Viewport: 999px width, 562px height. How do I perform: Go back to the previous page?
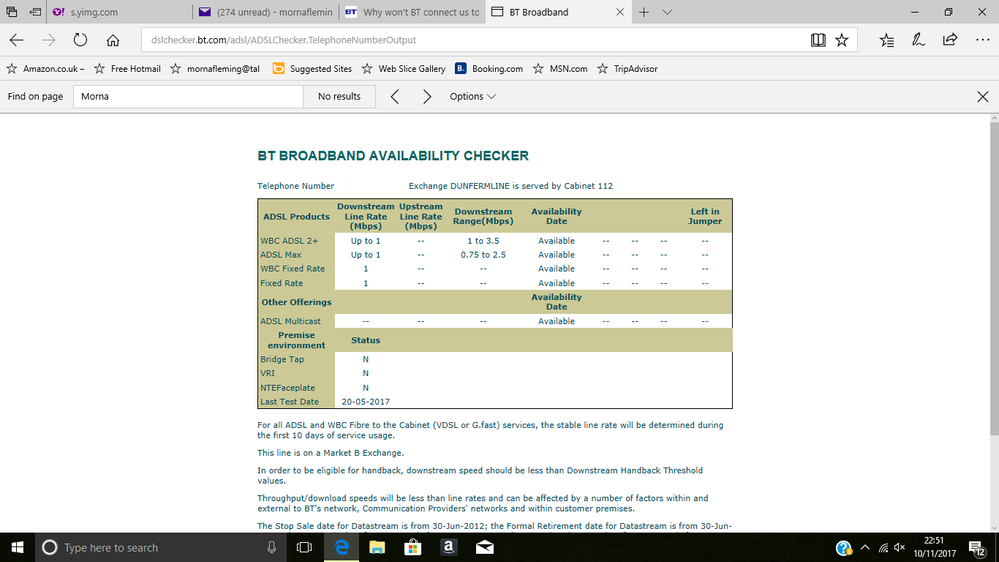point(17,40)
